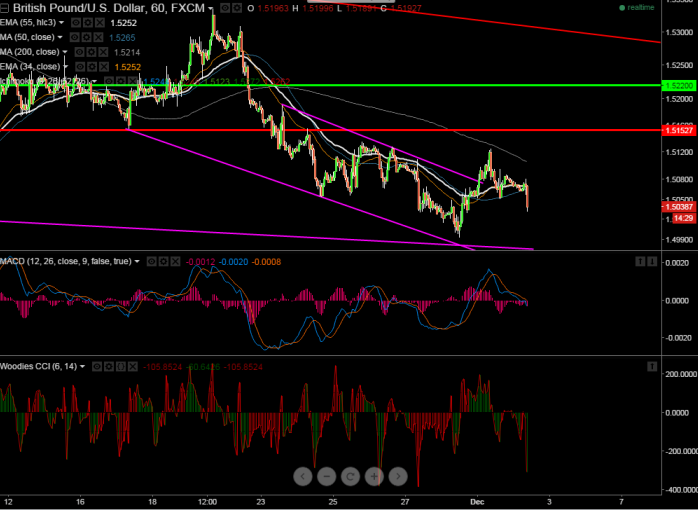Expand the EMA (34, close) dropdown arrow
Image resolution: width=698 pixels, height=510 pixels.
tap(65, 67)
